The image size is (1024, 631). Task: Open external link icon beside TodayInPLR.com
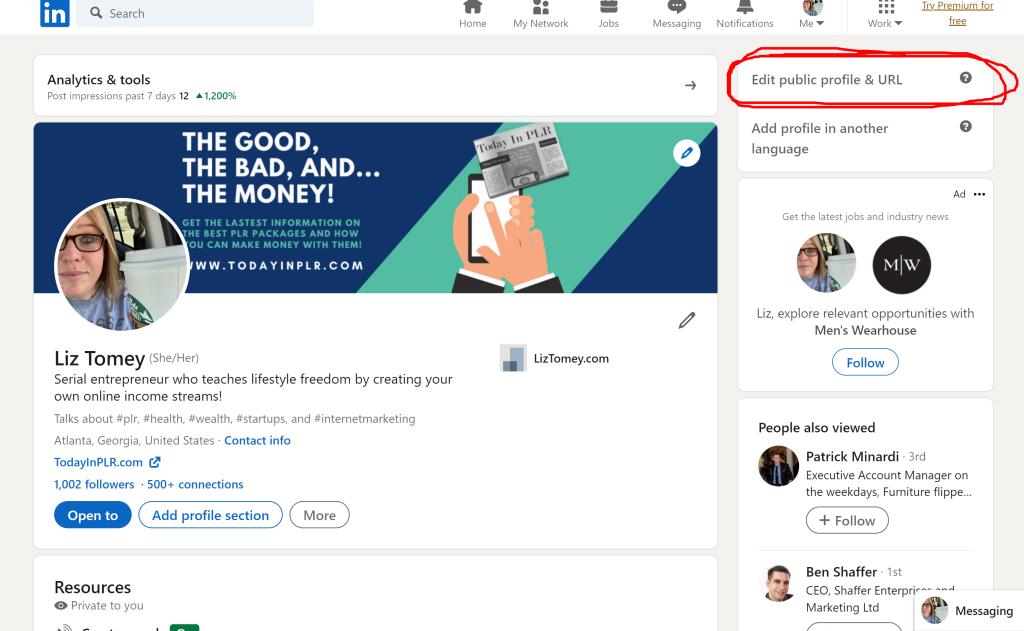point(155,462)
